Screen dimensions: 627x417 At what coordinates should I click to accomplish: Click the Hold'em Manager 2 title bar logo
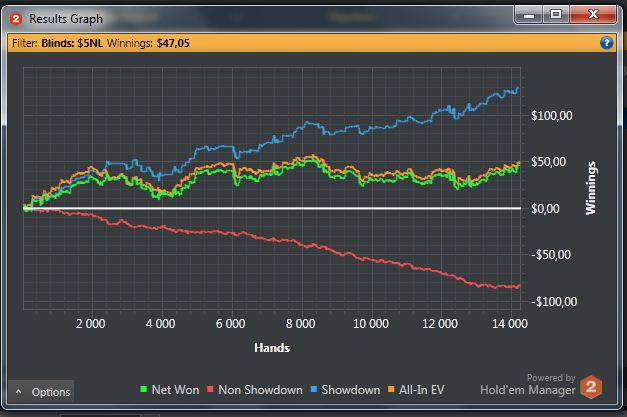click(x=16, y=19)
